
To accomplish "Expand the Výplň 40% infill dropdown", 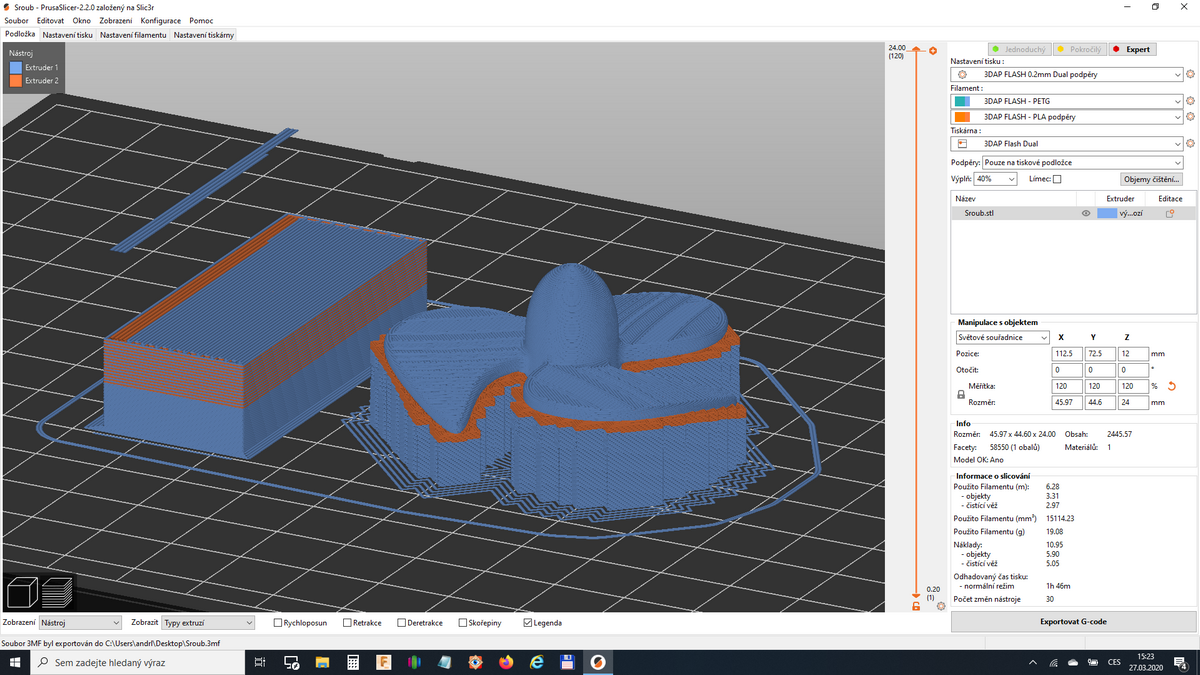I will [x=995, y=179].
